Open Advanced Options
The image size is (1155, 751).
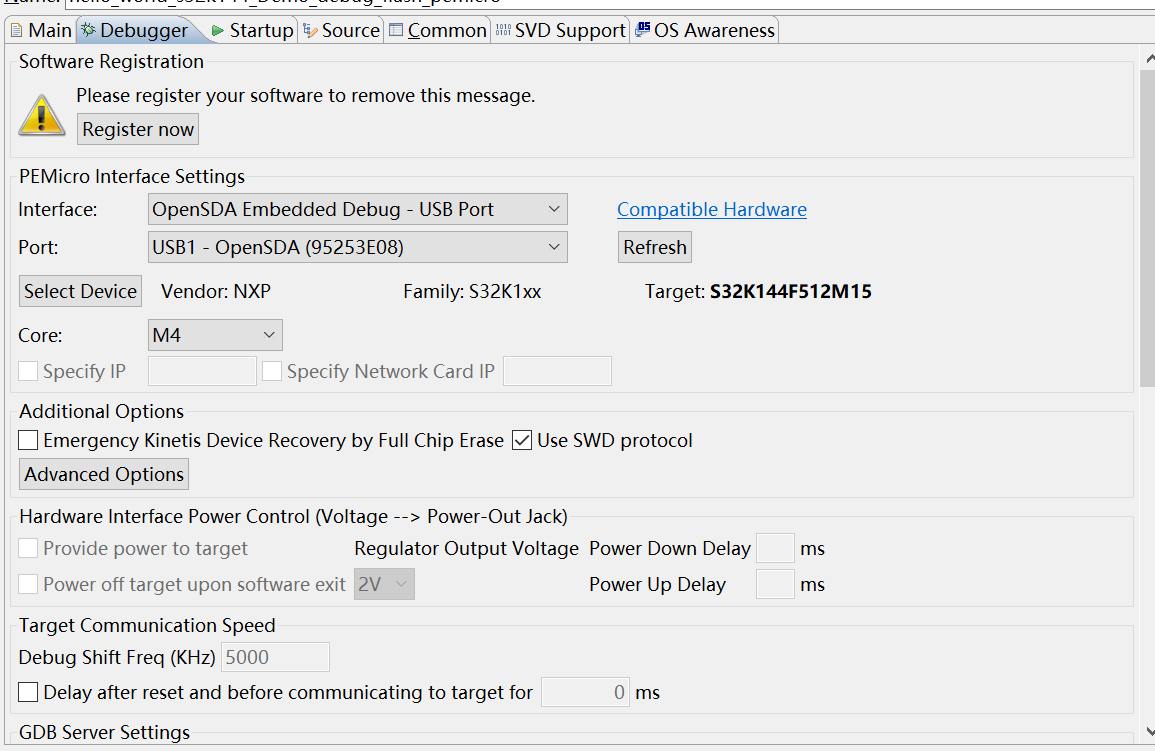104,474
